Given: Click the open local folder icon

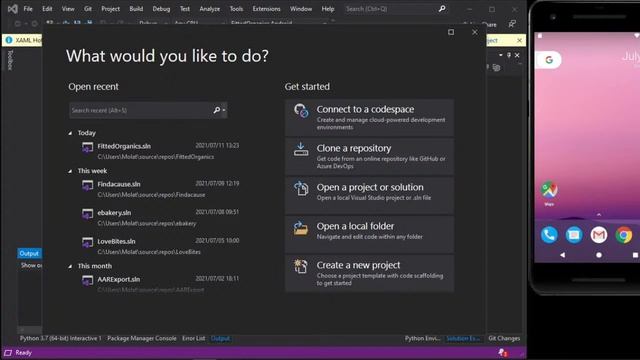Looking at the screenshot, I should click(x=301, y=228).
